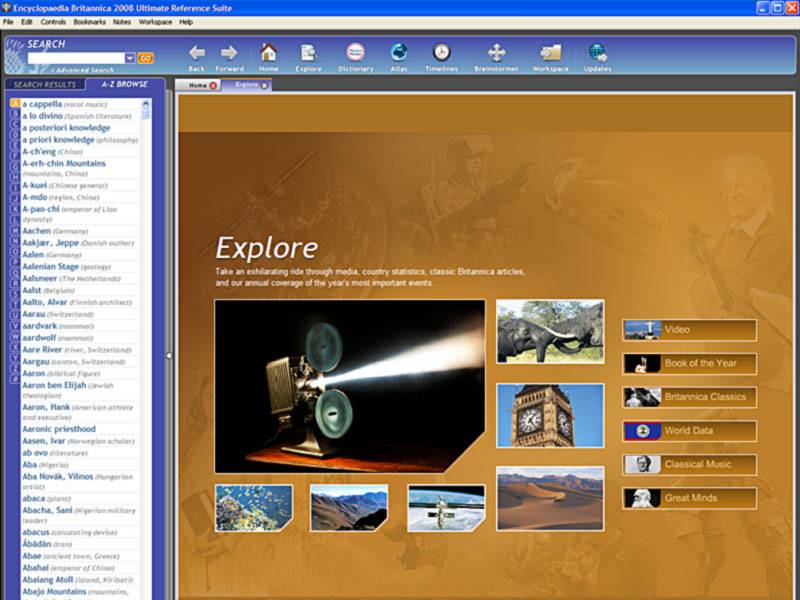Image resolution: width=800 pixels, height=600 pixels.
Task: Go forward with the Forward arrow
Action: (x=229, y=57)
